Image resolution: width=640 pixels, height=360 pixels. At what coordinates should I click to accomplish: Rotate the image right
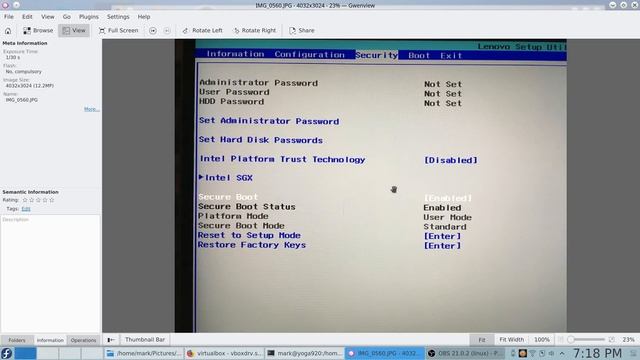[254, 31]
